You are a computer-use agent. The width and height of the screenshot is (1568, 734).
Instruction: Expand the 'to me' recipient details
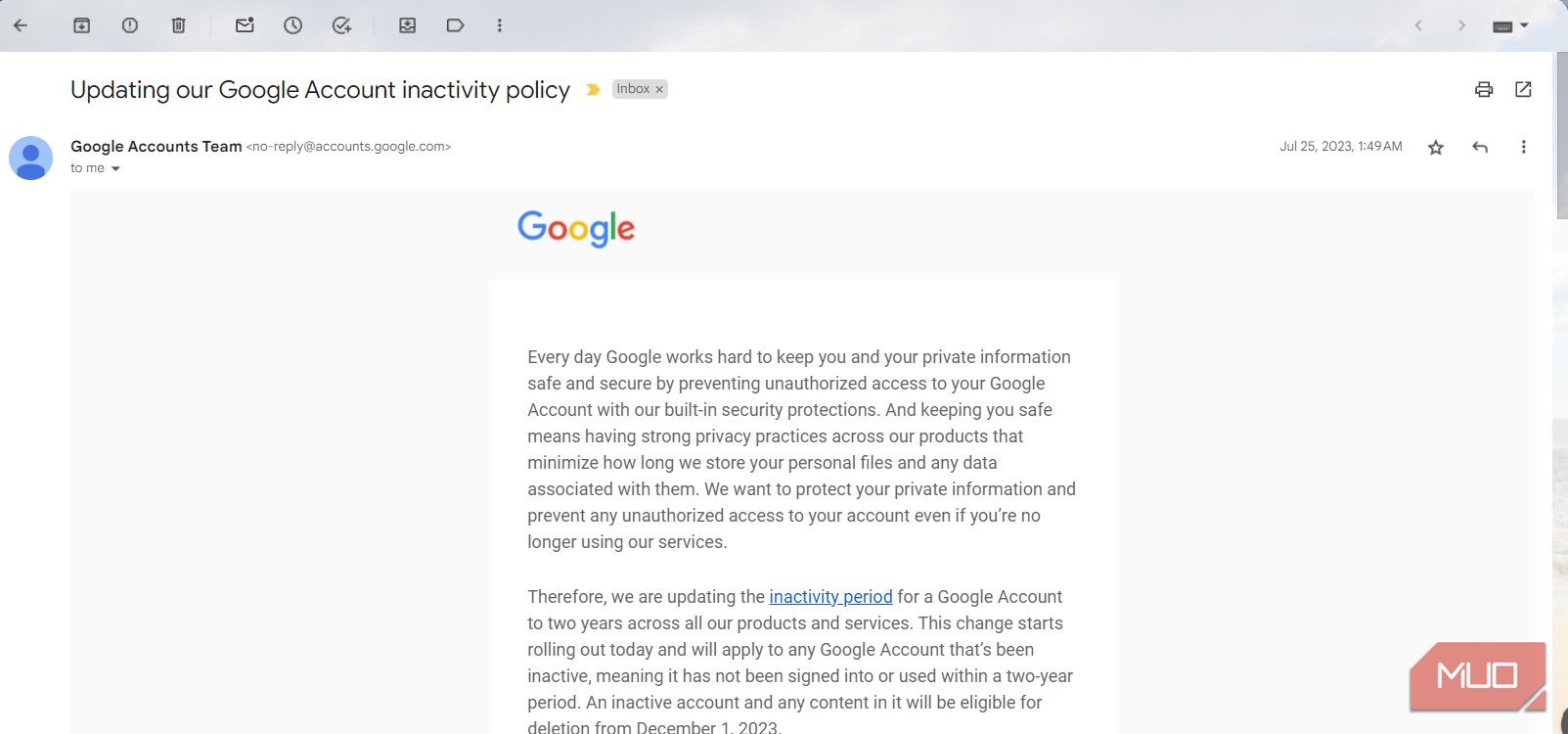pyautogui.click(x=115, y=167)
